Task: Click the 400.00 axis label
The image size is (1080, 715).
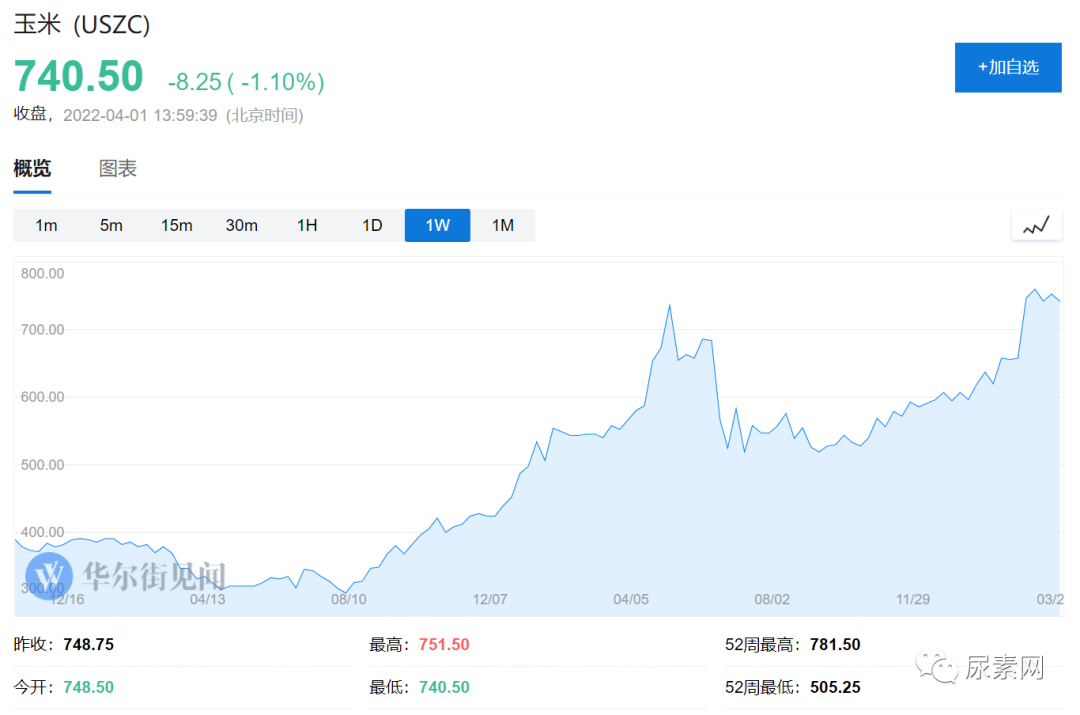Action: tap(42, 532)
